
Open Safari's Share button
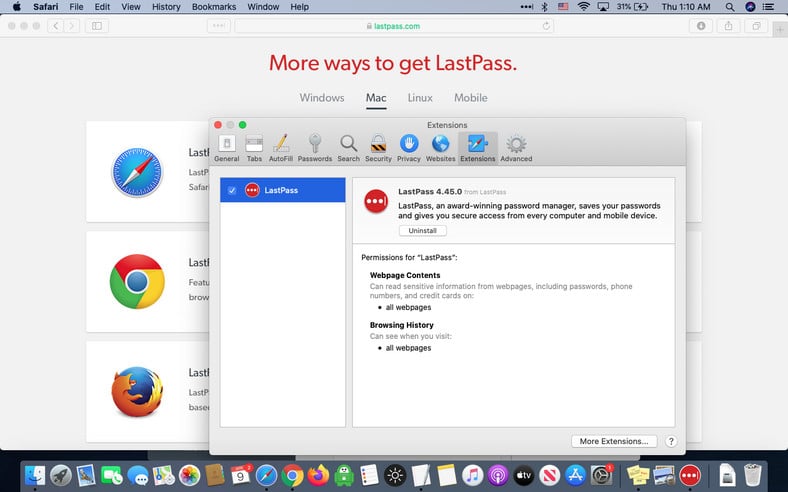point(728,26)
